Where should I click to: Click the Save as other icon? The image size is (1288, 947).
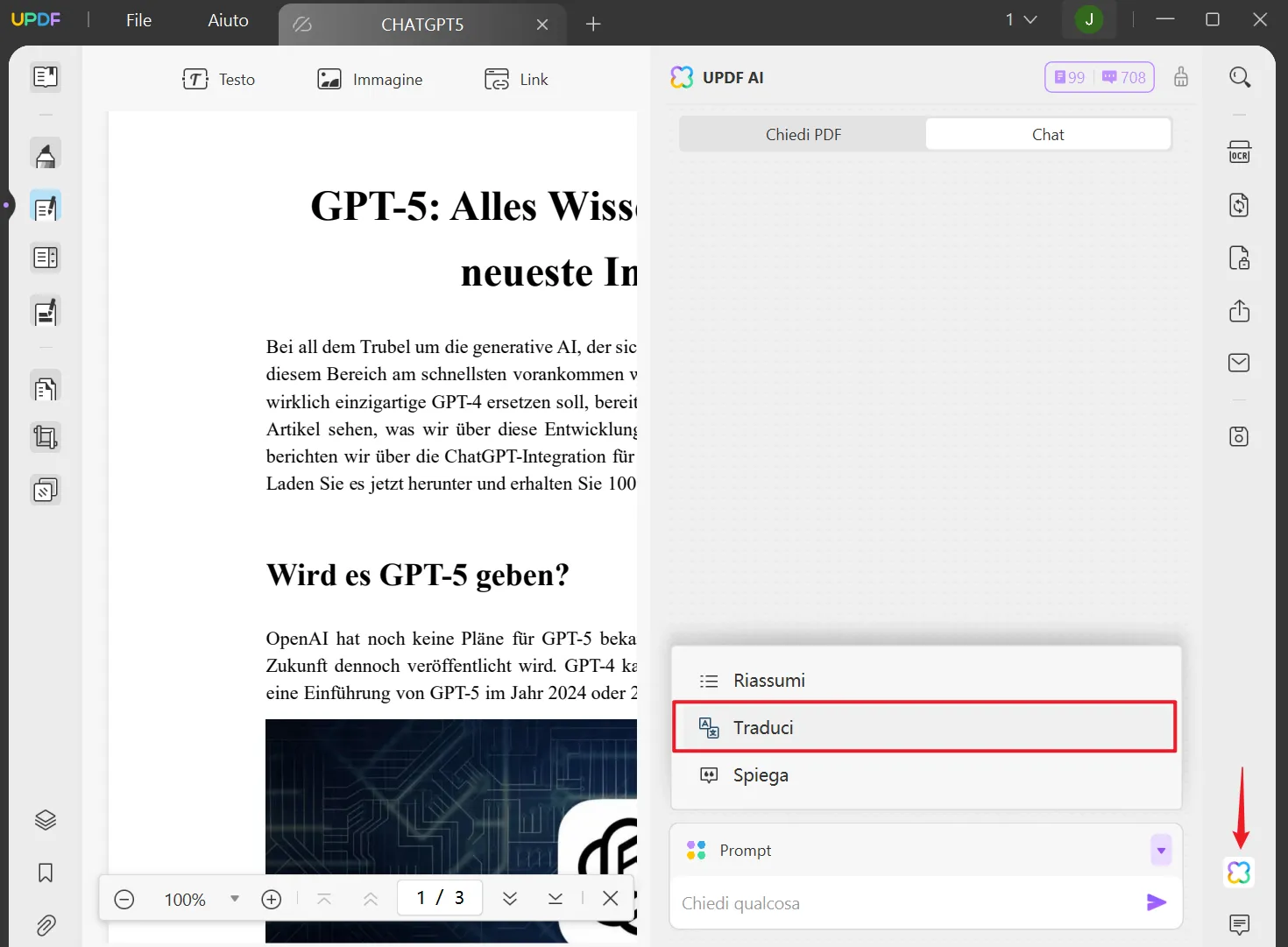[x=1240, y=436]
